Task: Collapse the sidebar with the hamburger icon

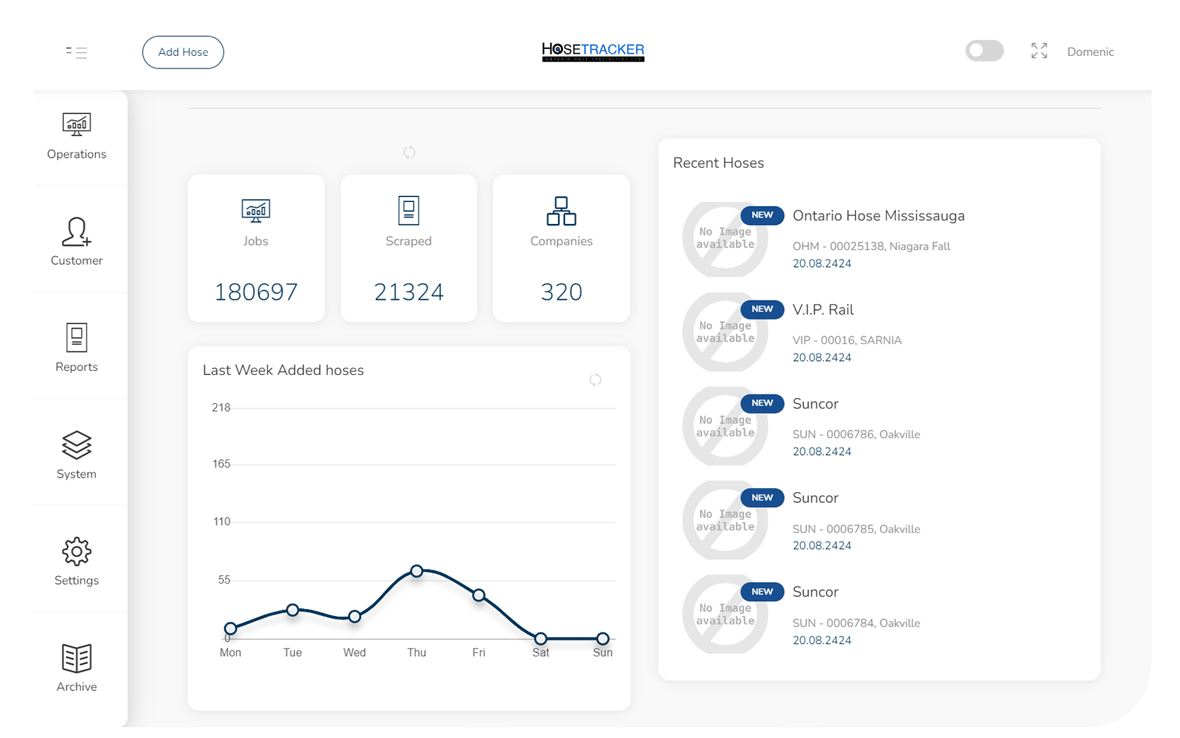Action: [76, 52]
